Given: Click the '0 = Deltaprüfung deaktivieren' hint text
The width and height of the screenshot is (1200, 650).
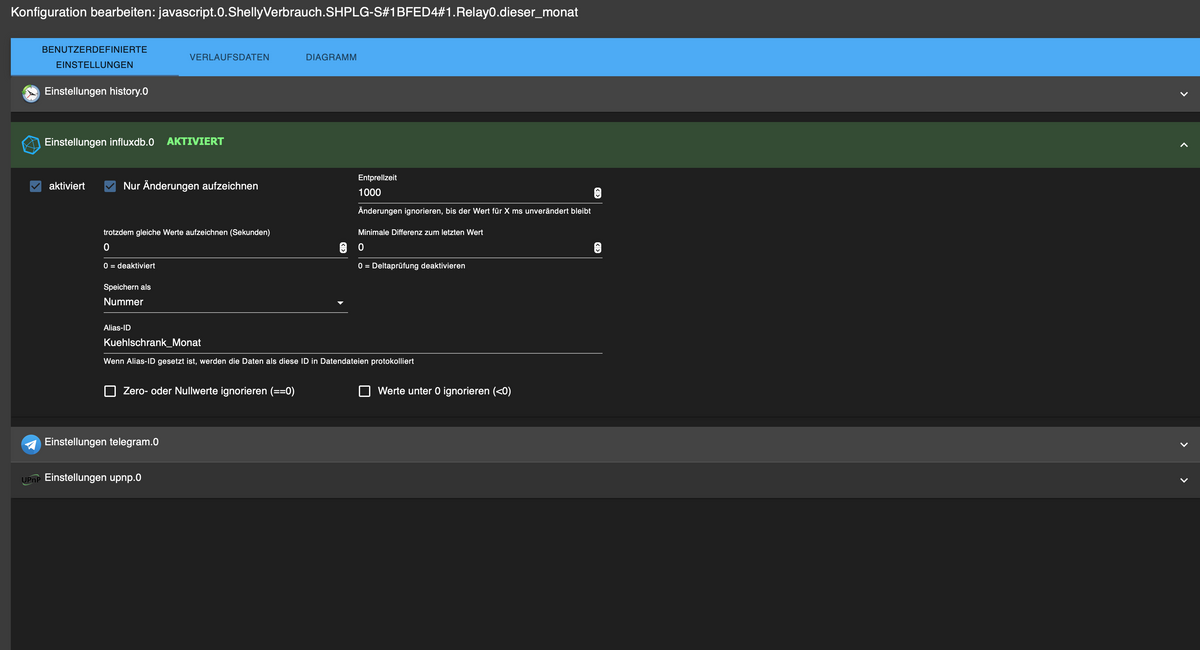Looking at the screenshot, I should coord(411,266).
